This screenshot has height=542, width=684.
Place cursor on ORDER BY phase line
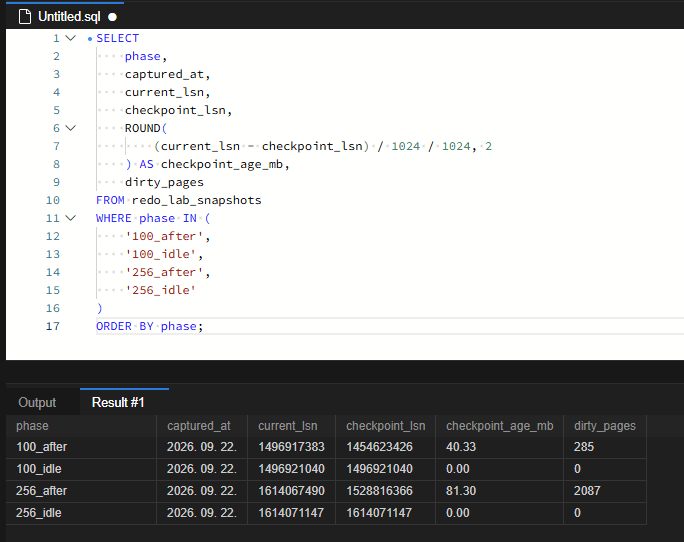pos(150,326)
